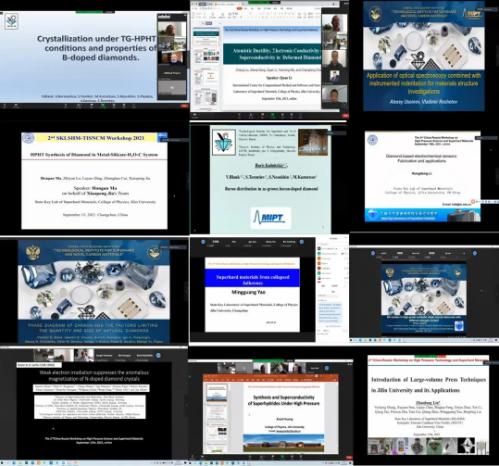Switch to red Home tab in WPS ribbon
The height and width of the screenshot is (466, 499).
239,8
